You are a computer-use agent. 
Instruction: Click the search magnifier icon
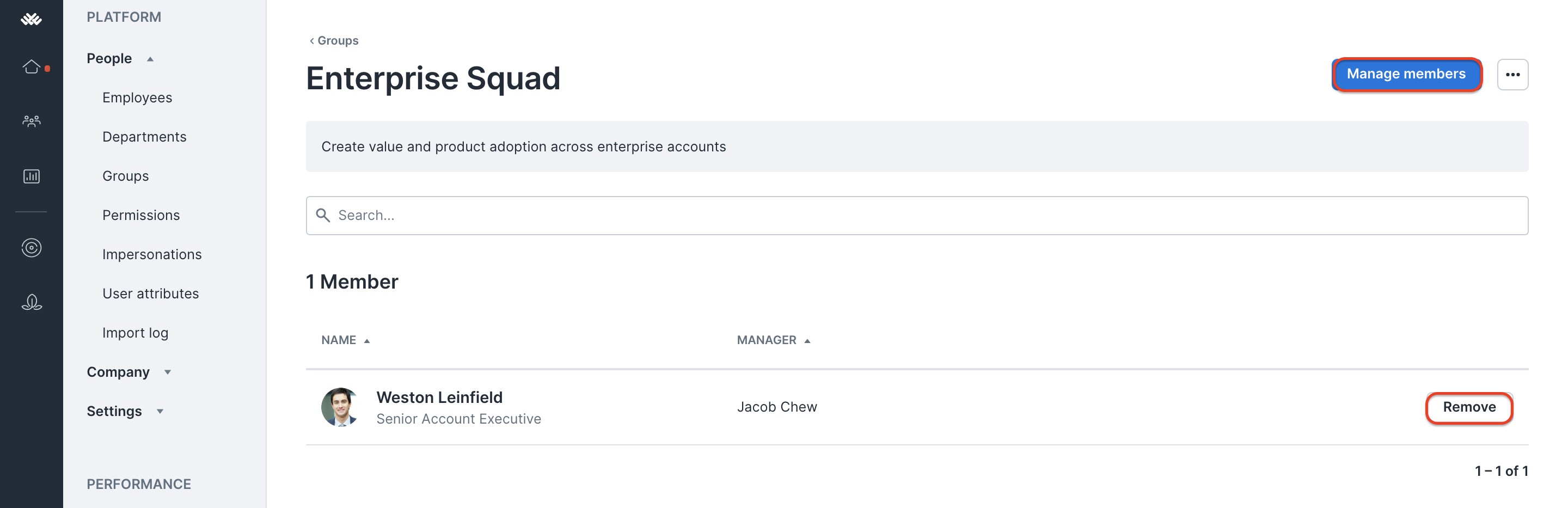coord(323,216)
